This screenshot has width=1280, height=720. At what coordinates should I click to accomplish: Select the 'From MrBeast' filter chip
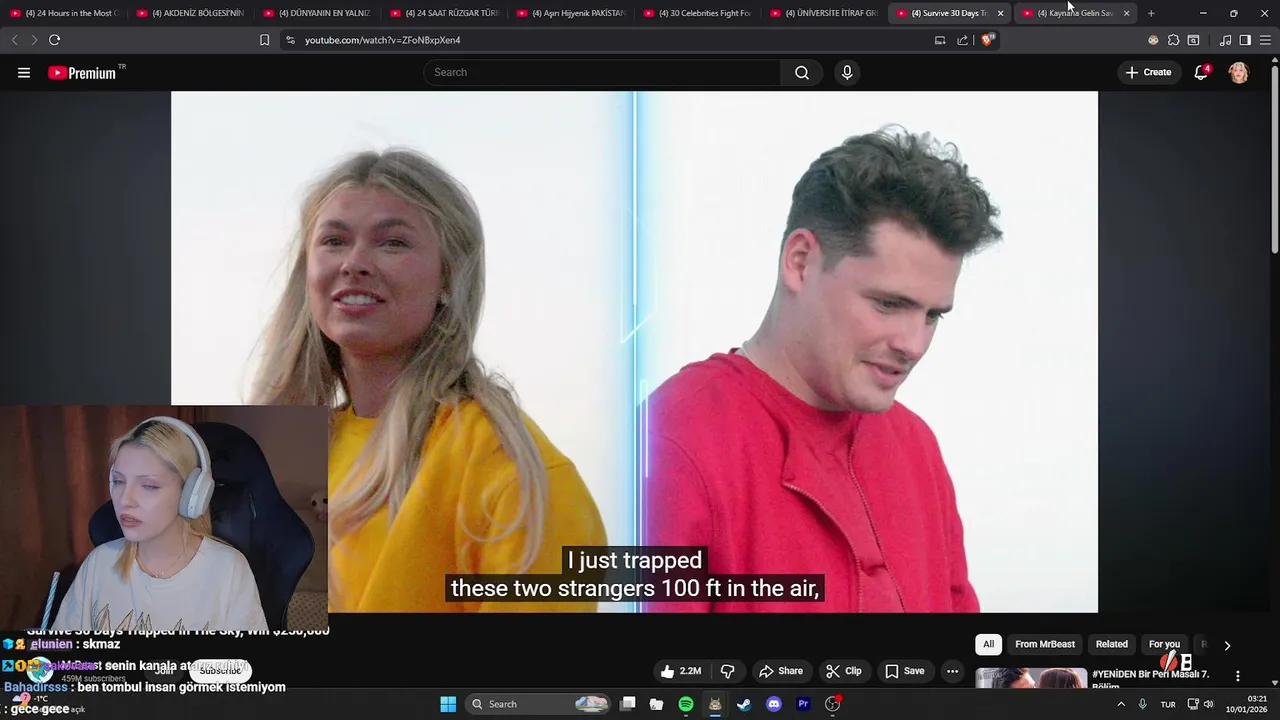[1045, 644]
